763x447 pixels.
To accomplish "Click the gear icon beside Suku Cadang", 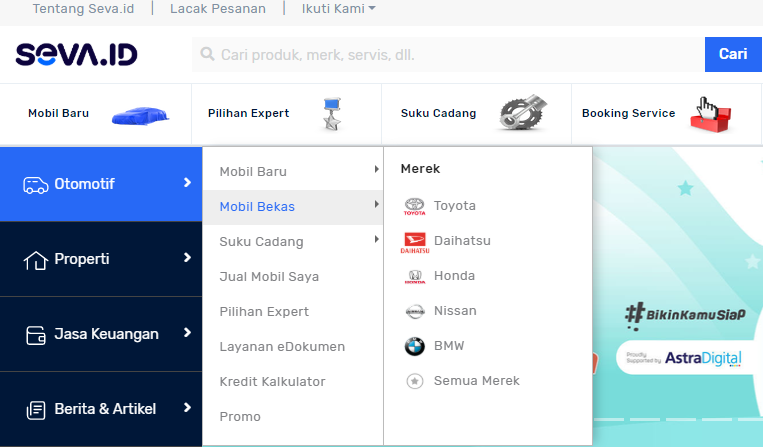I will [523, 112].
